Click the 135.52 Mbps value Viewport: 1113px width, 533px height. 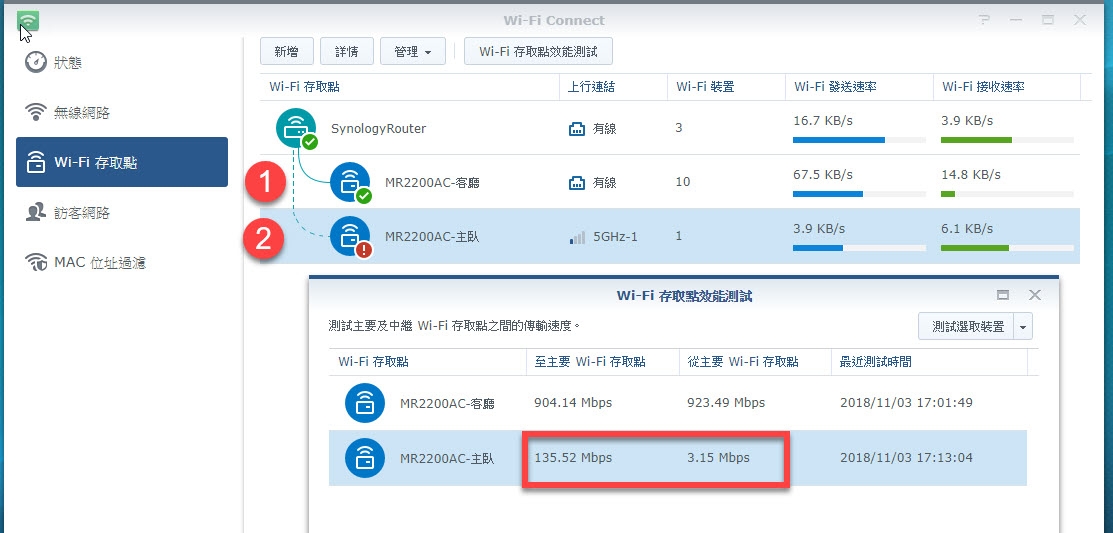[x=573, y=458]
